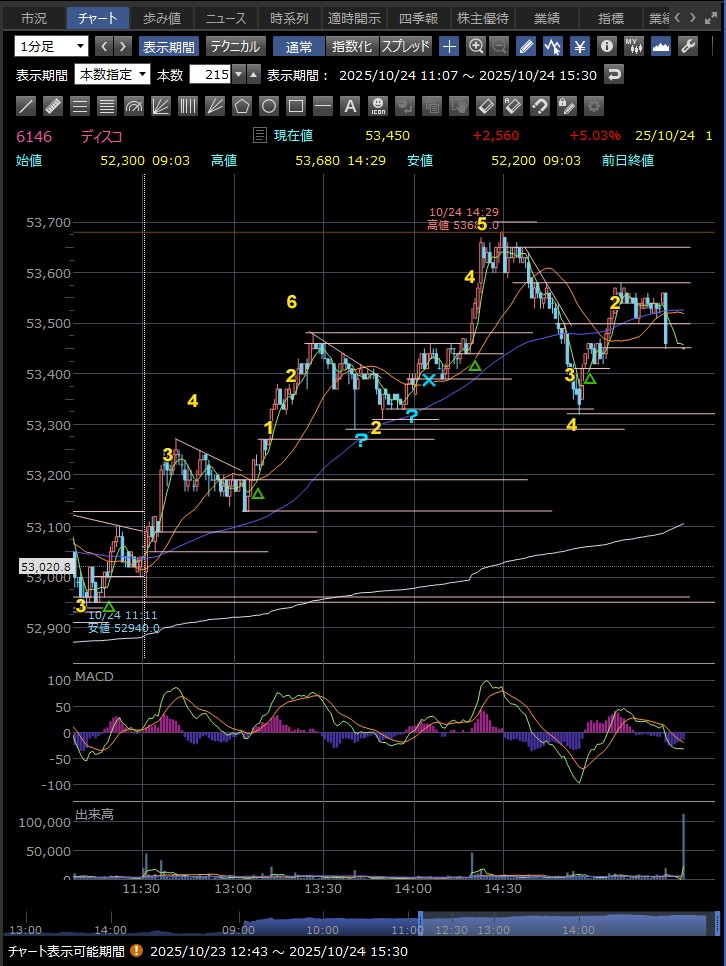Click the magnet snap tool icon
Image resolution: width=726 pixels, height=966 pixels.
(539, 106)
